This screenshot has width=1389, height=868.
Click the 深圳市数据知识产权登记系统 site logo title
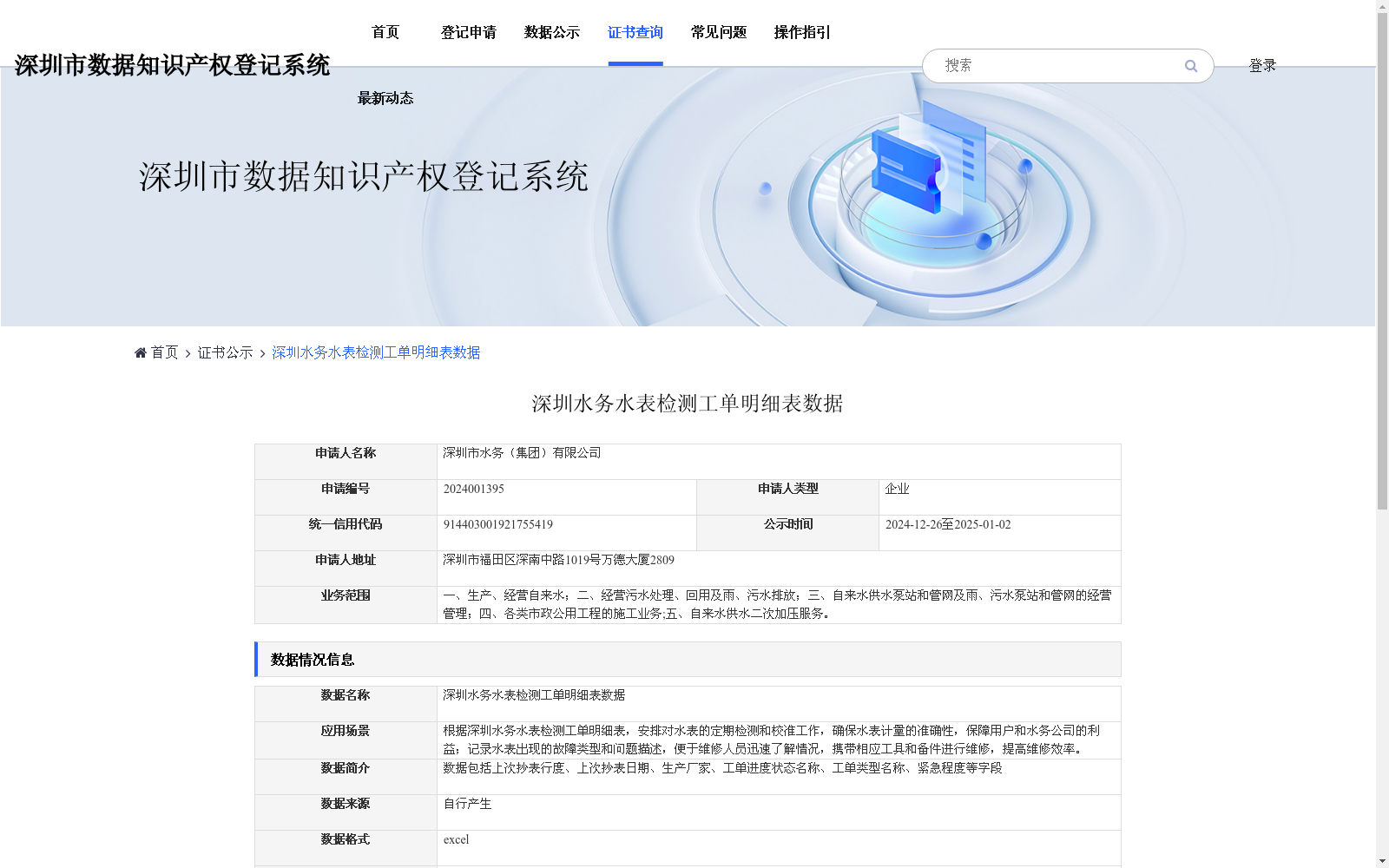tap(172, 65)
